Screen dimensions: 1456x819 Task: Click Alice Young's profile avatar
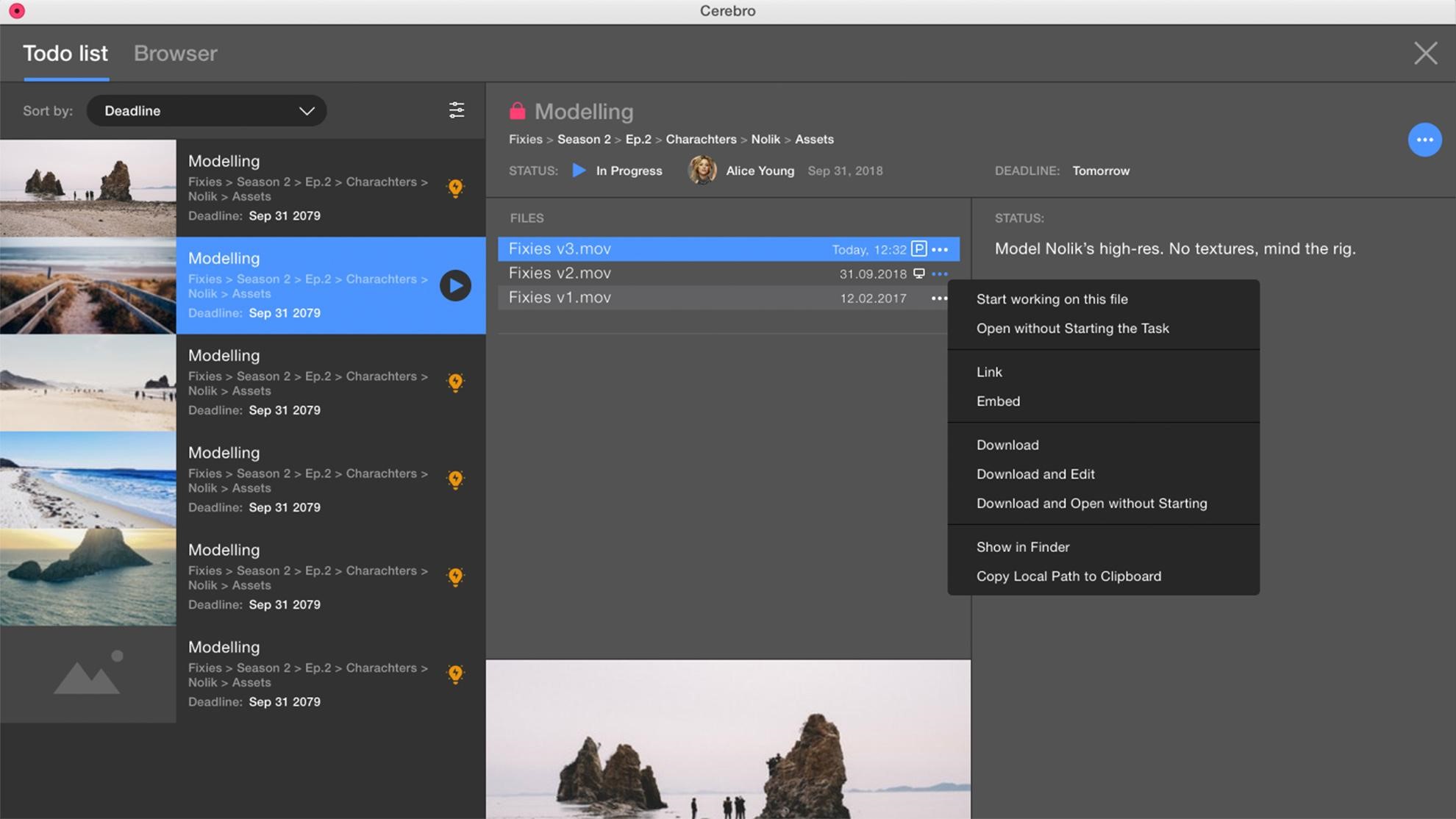(702, 171)
